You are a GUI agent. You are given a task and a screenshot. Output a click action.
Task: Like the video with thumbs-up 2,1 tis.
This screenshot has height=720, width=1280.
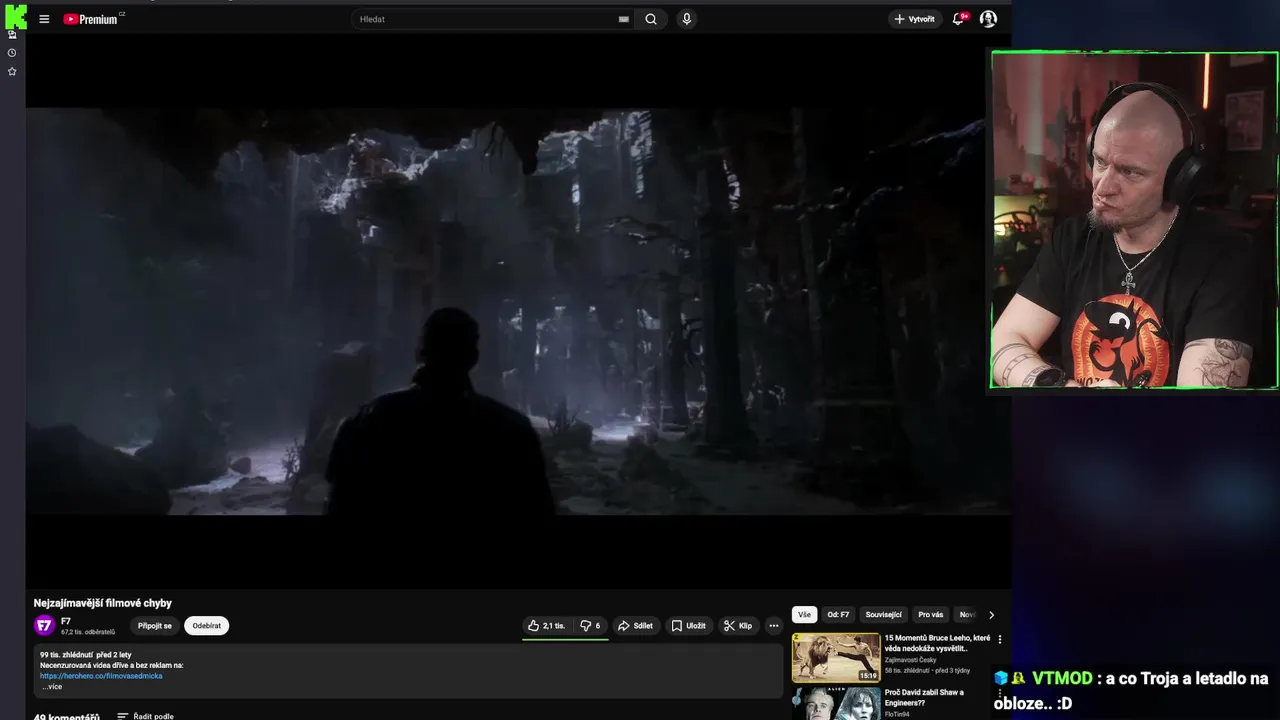click(546, 626)
